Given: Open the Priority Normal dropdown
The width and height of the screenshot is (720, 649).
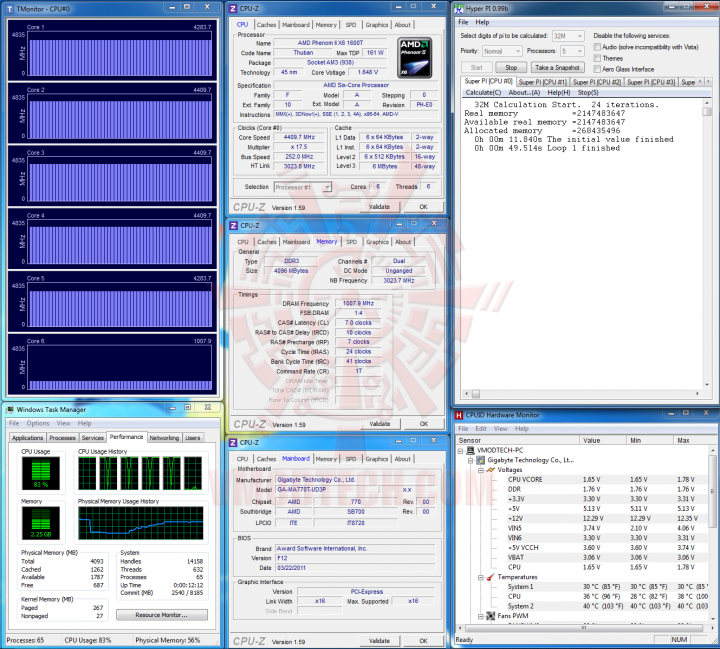Looking at the screenshot, I should [x=501, y=51].
